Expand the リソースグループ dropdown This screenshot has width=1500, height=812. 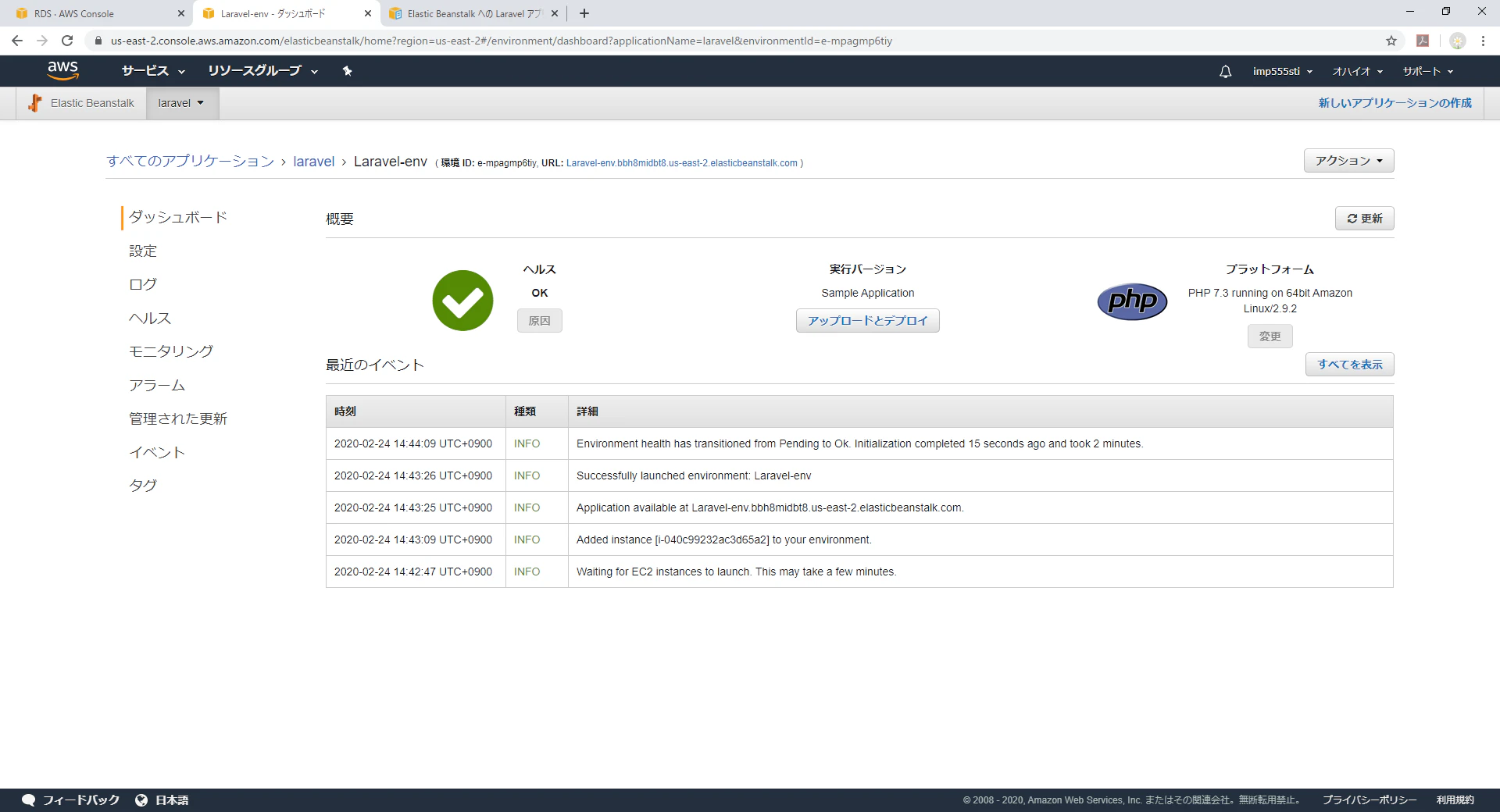click(263, 71)
